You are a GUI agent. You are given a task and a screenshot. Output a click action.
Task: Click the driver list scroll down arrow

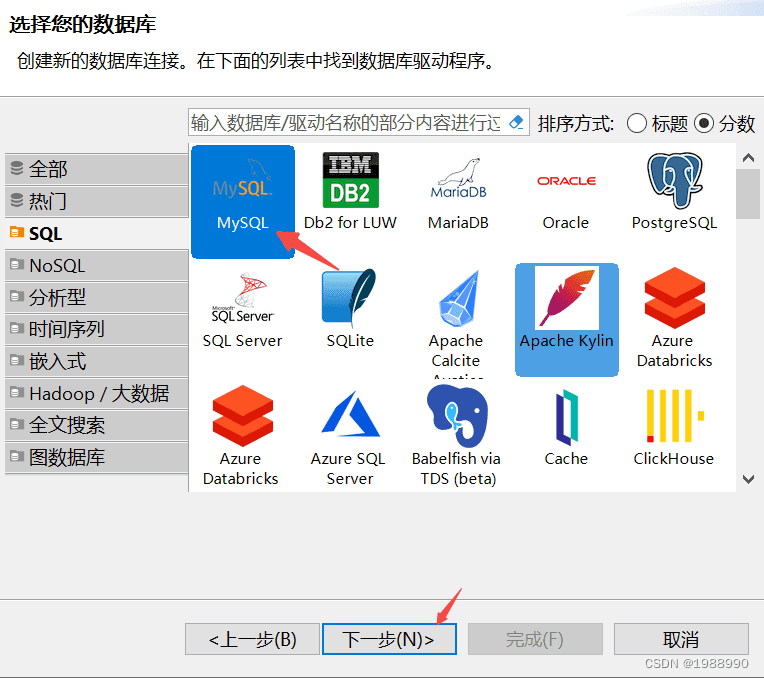748,479
